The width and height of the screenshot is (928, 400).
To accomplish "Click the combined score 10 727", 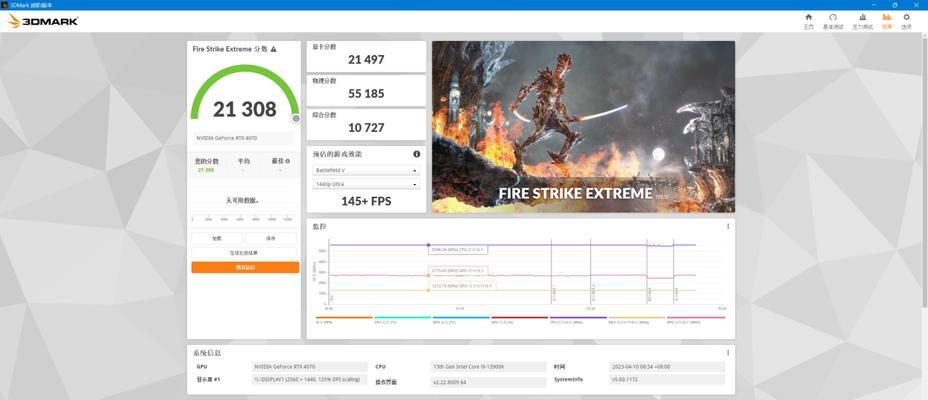I will click(x=366, y=127).
